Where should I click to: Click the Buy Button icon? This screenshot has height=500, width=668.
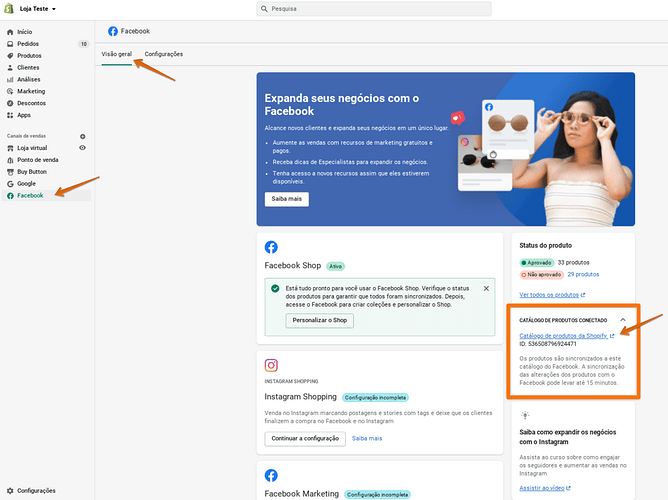coord(10,172)
